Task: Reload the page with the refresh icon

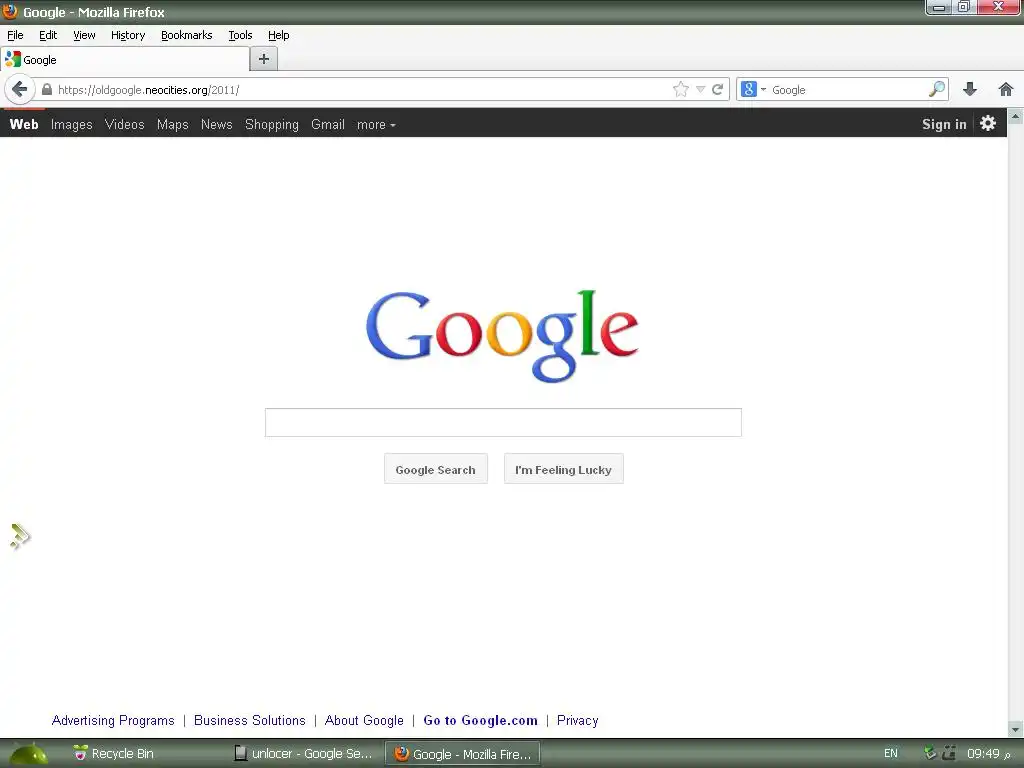Action: click(717, 89)
